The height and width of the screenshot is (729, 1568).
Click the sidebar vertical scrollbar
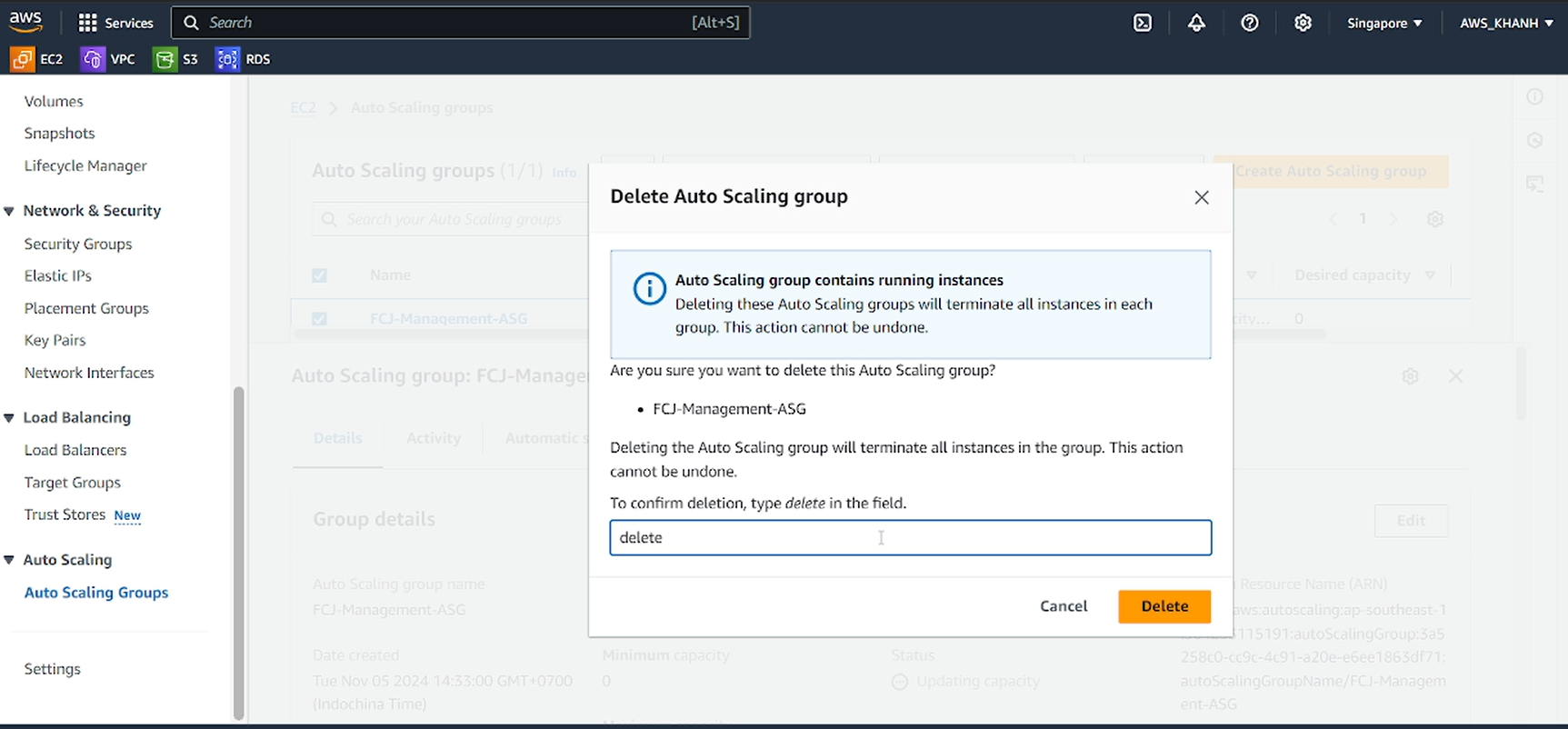pyautogui.click(x=238, y=553)
